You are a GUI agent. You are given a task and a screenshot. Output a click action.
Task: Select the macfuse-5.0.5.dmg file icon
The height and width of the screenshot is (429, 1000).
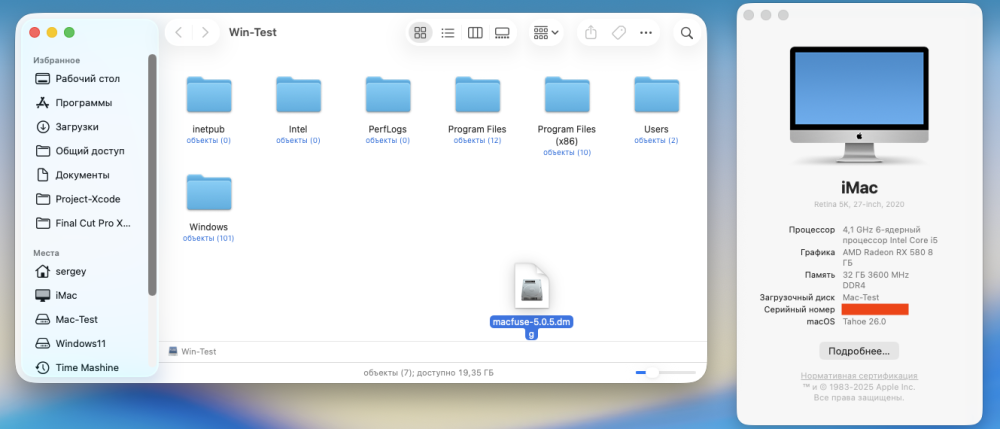[532, 287]
